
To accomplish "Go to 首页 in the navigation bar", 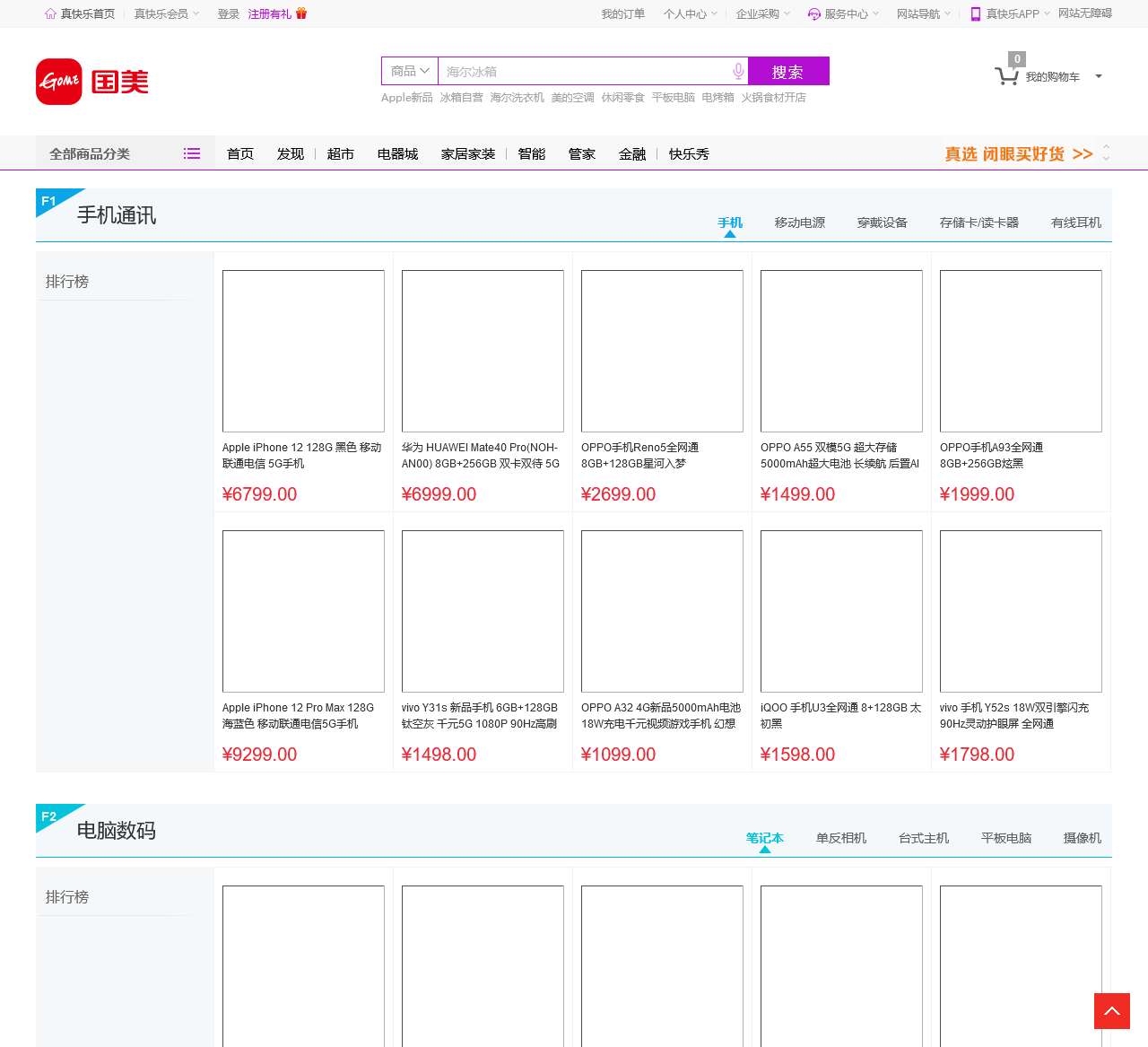I will (240, 153).
